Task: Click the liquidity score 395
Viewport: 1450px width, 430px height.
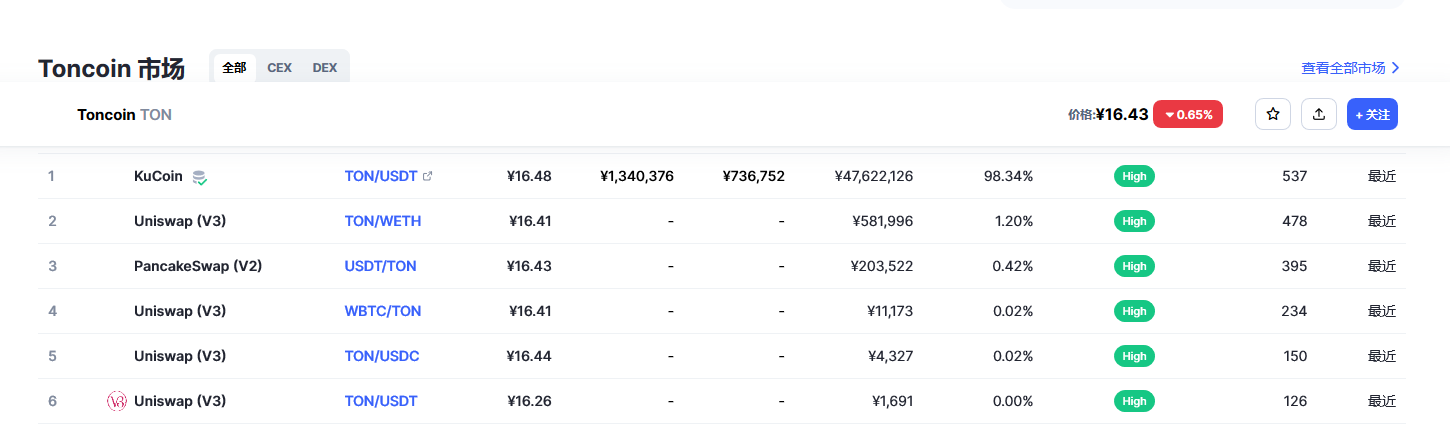Action: coord(1294,266)
